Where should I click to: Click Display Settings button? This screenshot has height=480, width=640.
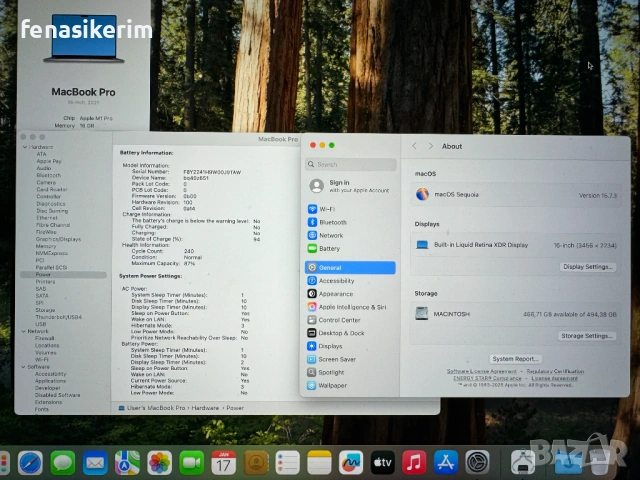click(x=587, y=267)
